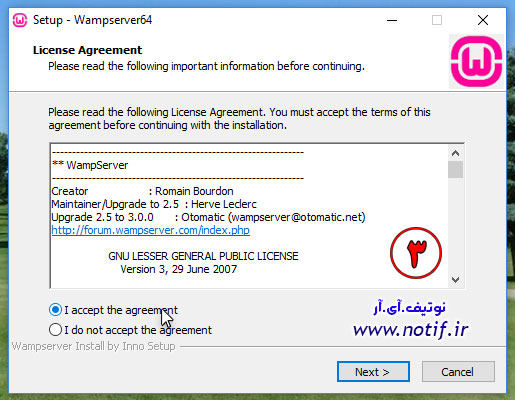
Task: Click the Wampserver icon in the title bar
Action: click(x=20, y=20)
